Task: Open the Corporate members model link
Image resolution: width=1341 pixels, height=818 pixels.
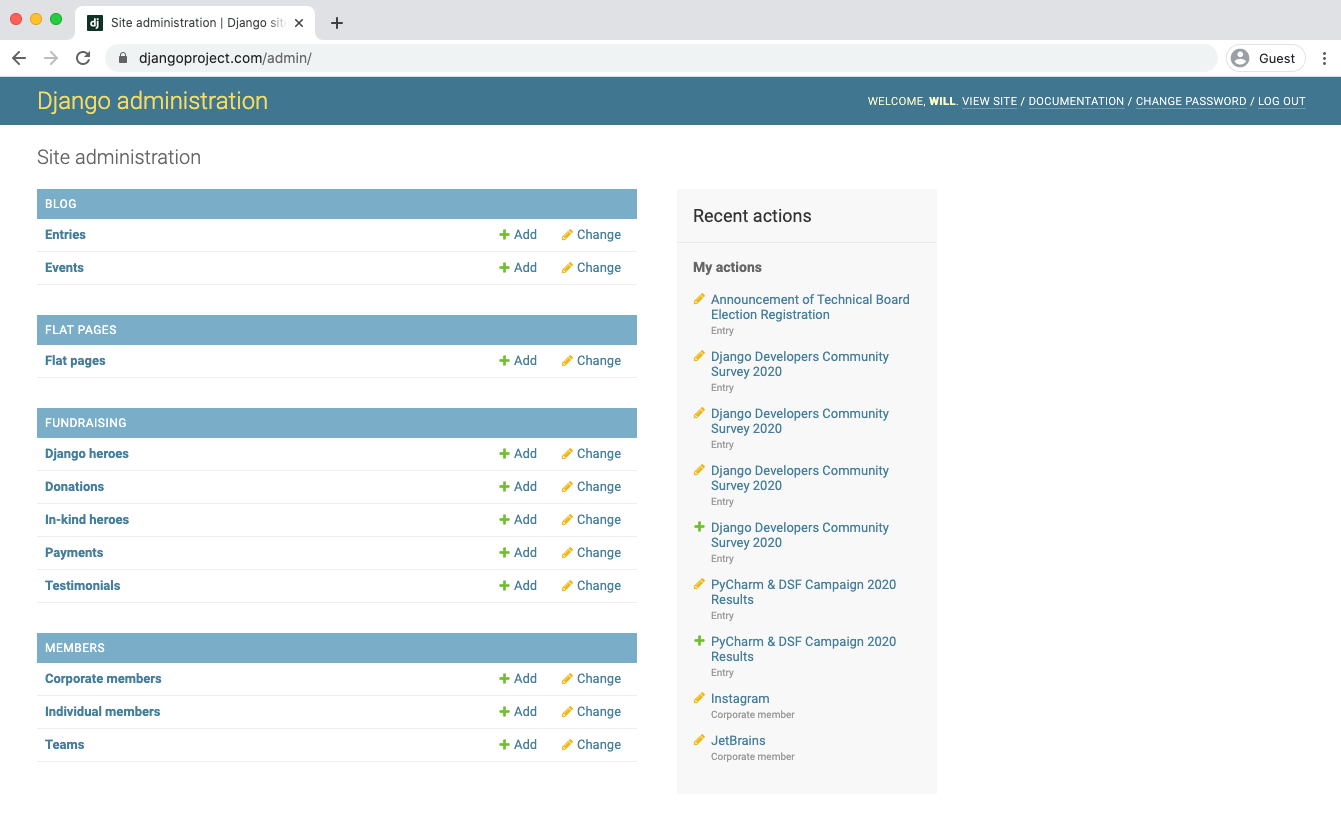Action: 103,679
